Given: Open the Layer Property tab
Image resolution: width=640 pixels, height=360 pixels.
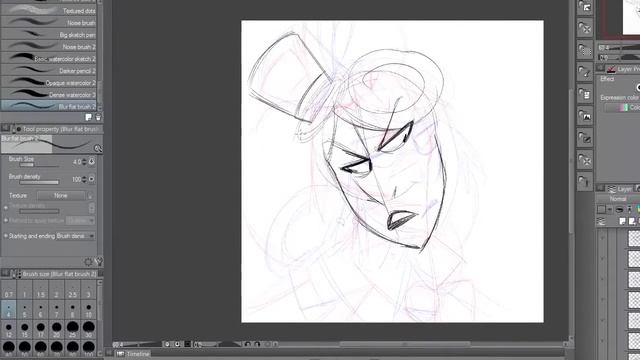Looking at the screenshot, I should click(623, 69).
